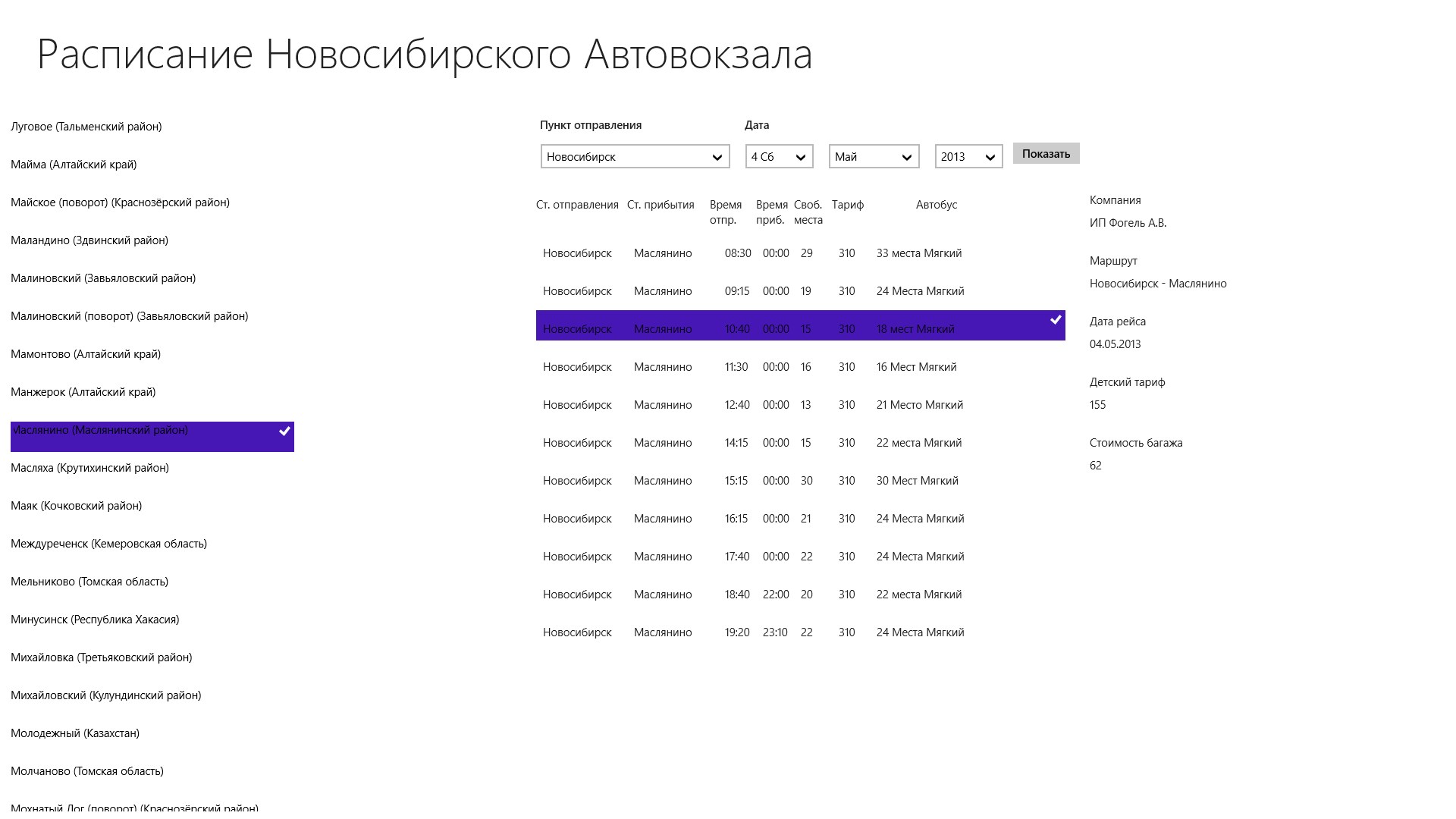Expand the month dropdown showing Май
Viewport: 1456px width, 819px height.
874,157
